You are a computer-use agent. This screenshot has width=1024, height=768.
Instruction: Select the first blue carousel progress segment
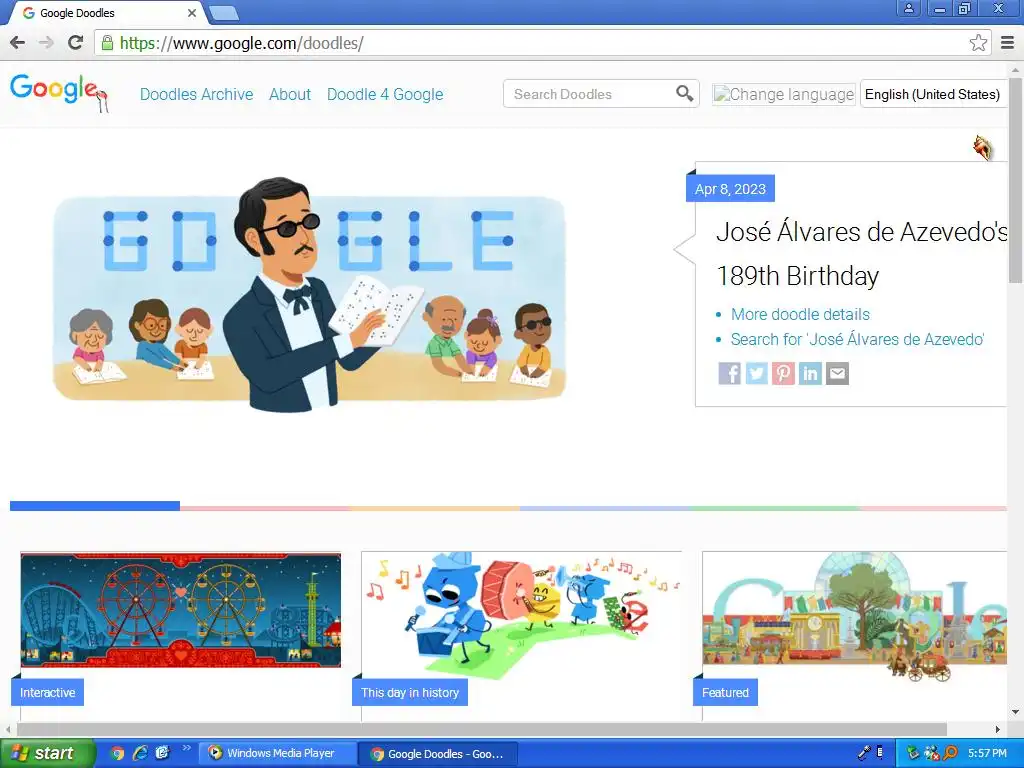point(95,506)
